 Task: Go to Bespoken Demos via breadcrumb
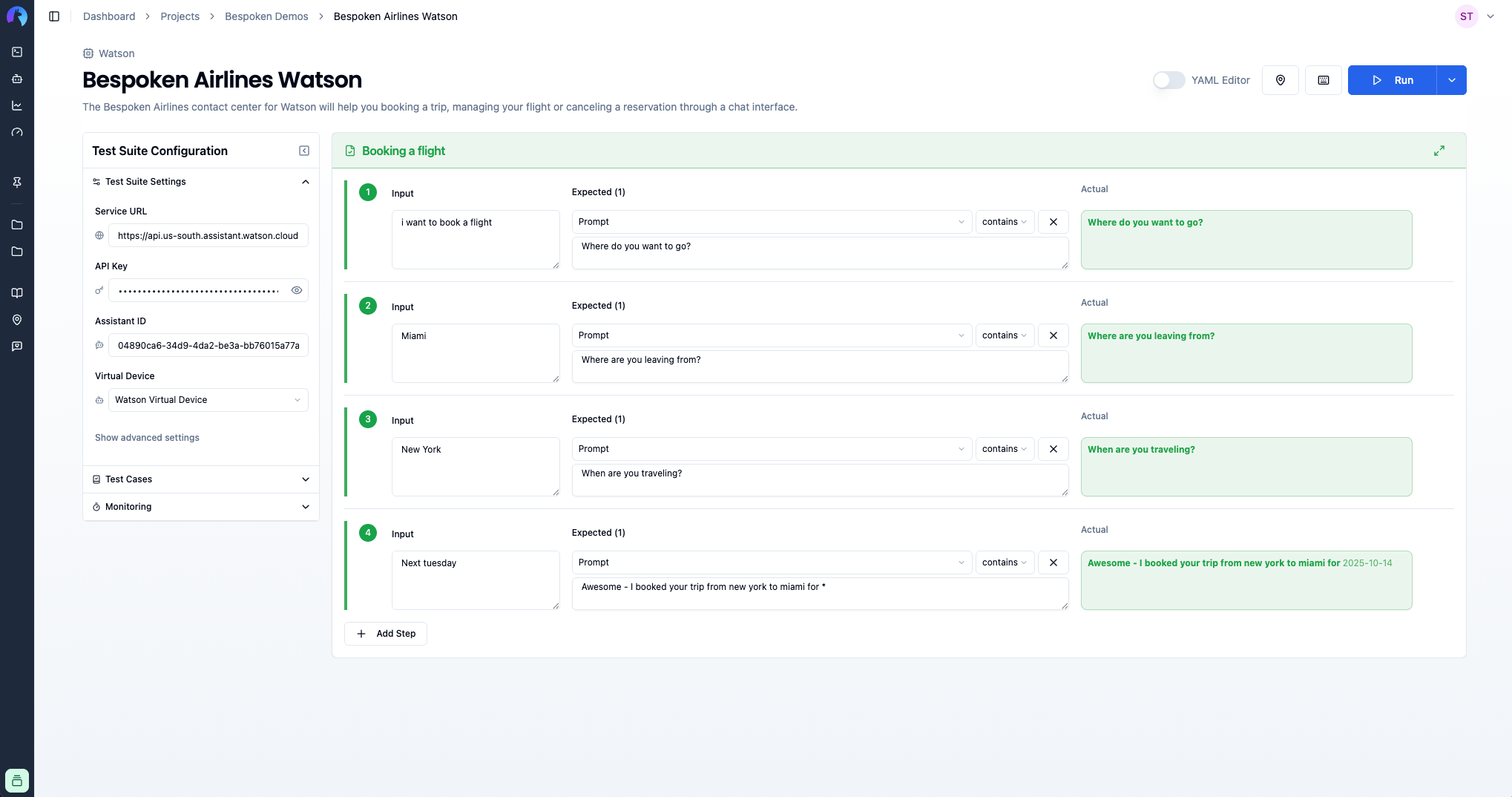[266, 16]
